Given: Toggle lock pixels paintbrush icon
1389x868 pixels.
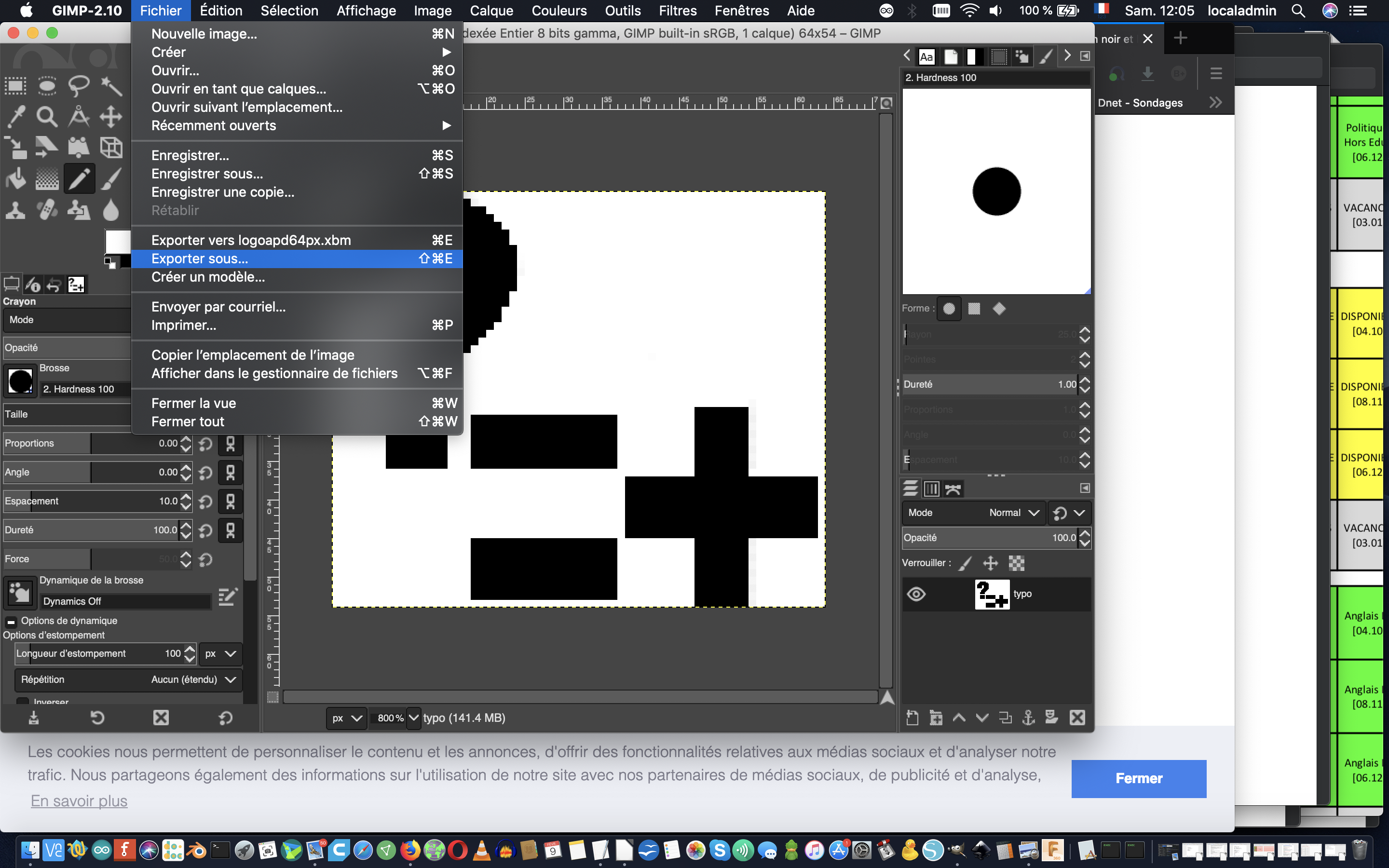Looking at the screenshot, I should (966, 563).
